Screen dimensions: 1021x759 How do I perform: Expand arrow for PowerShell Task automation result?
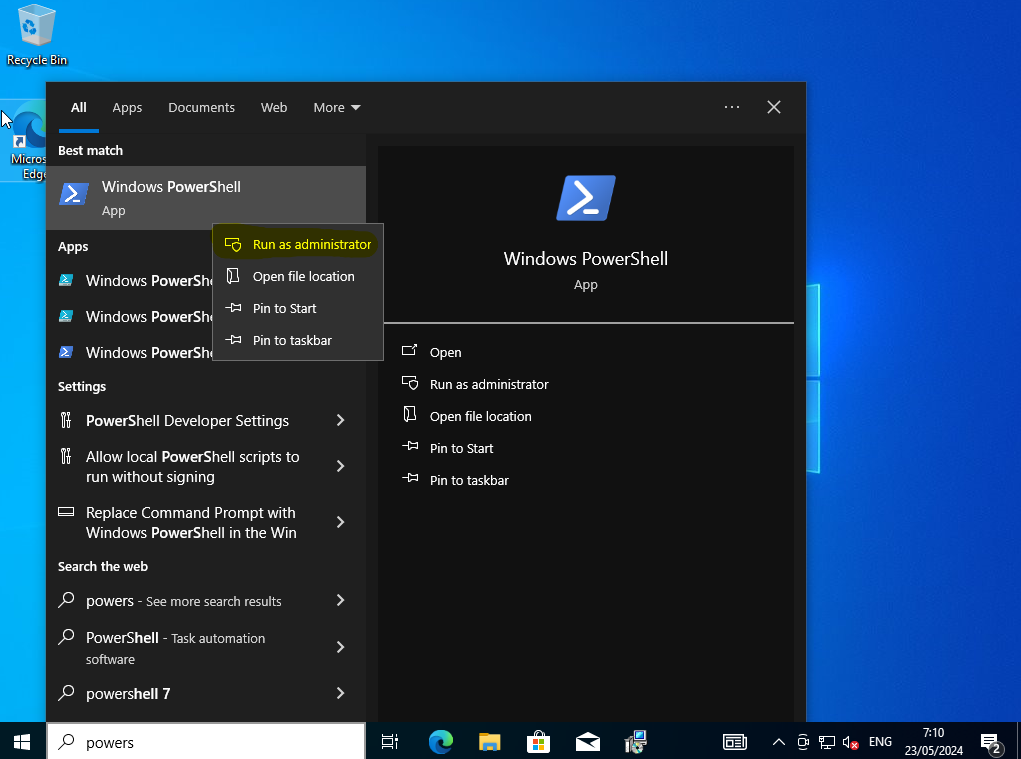pyautogui.click(x=341, y=647)
